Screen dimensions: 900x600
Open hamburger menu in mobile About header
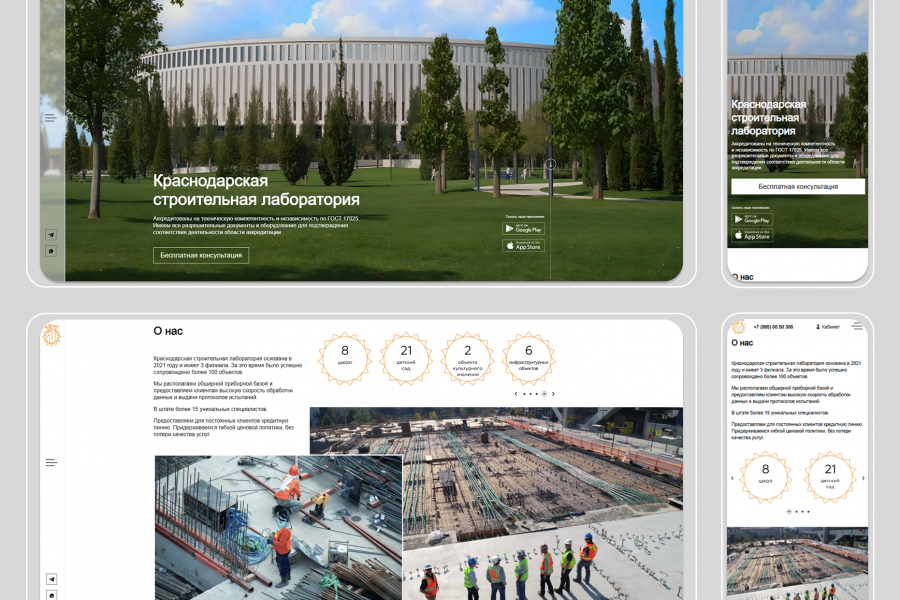(x=858, y=326)
